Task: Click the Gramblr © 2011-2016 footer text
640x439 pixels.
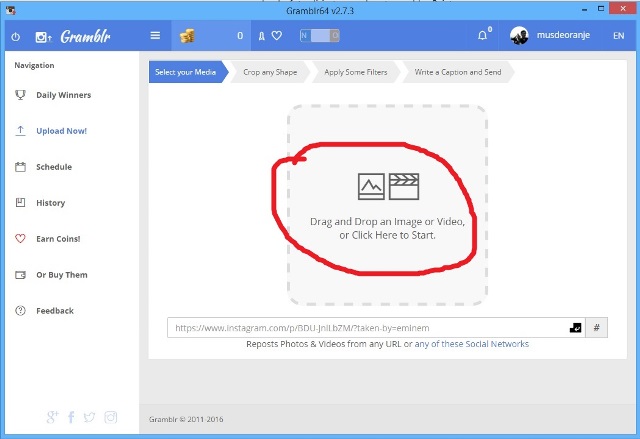Action: 186,419
